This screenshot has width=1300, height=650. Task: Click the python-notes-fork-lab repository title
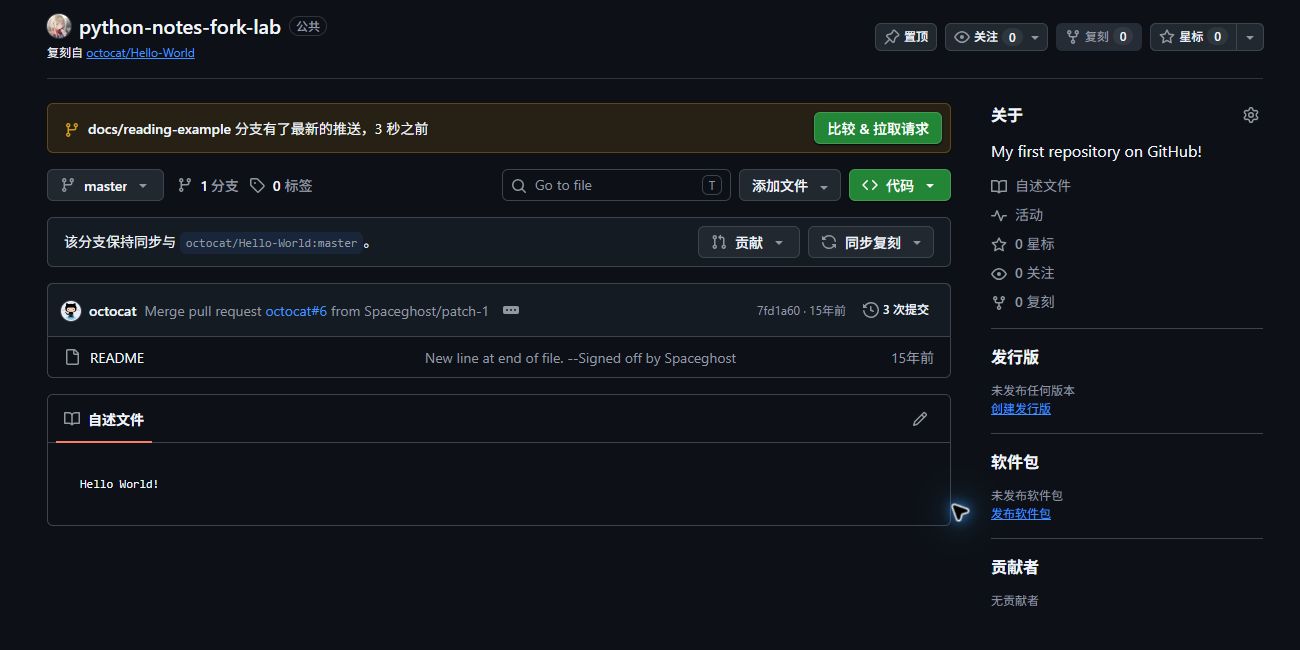click(180, 27)
